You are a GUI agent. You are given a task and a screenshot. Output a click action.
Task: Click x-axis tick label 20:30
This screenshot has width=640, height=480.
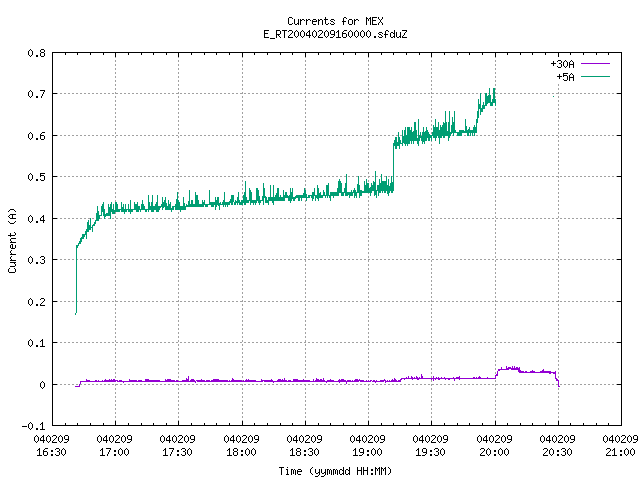pos(557,452)
